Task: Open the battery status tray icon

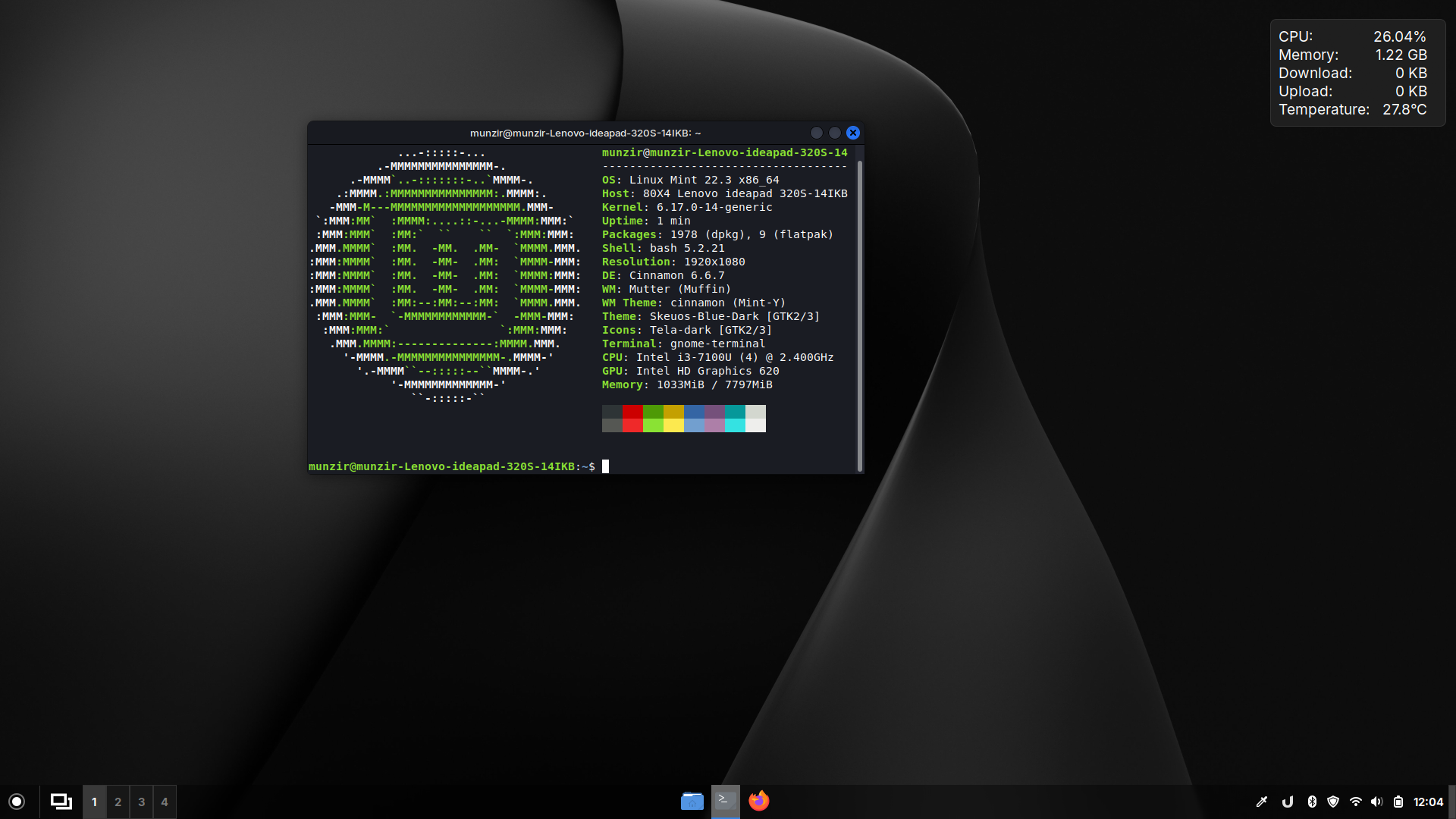Action: coord(1401,801)
